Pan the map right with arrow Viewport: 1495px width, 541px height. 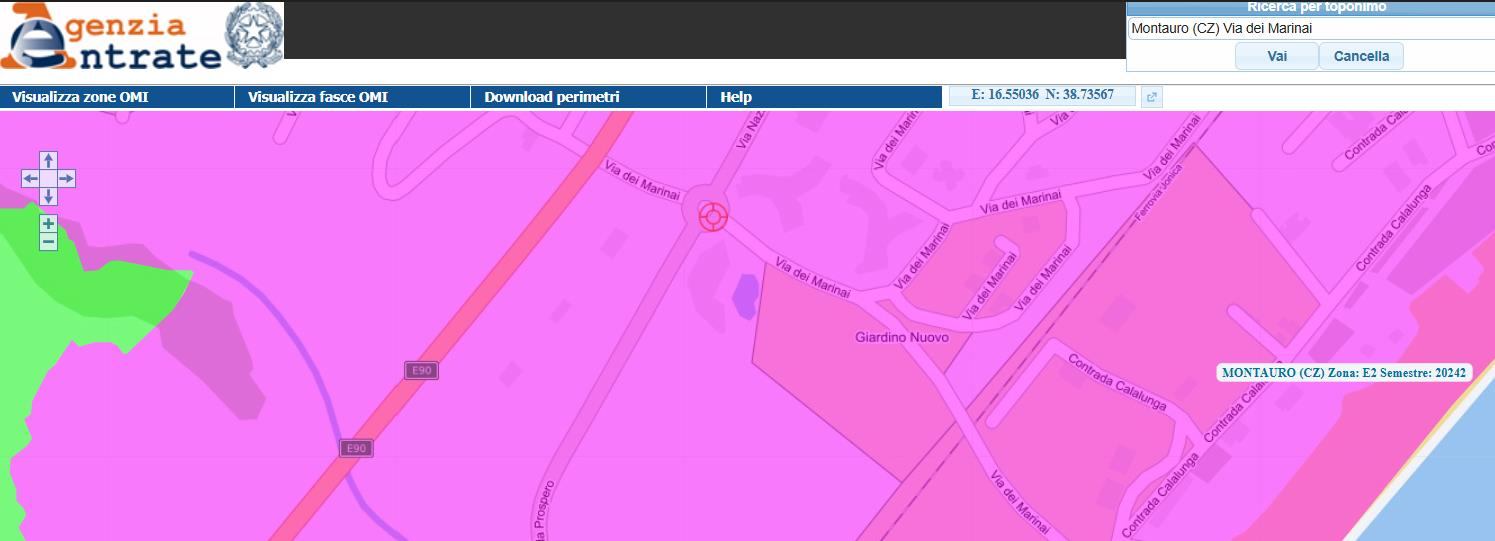tap(66, 179)
